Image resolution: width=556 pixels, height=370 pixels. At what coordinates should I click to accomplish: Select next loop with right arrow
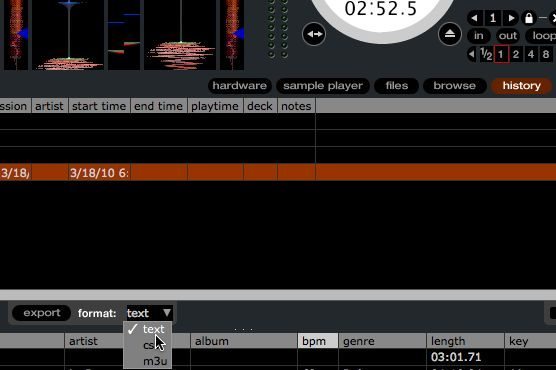tap(511, 18)
